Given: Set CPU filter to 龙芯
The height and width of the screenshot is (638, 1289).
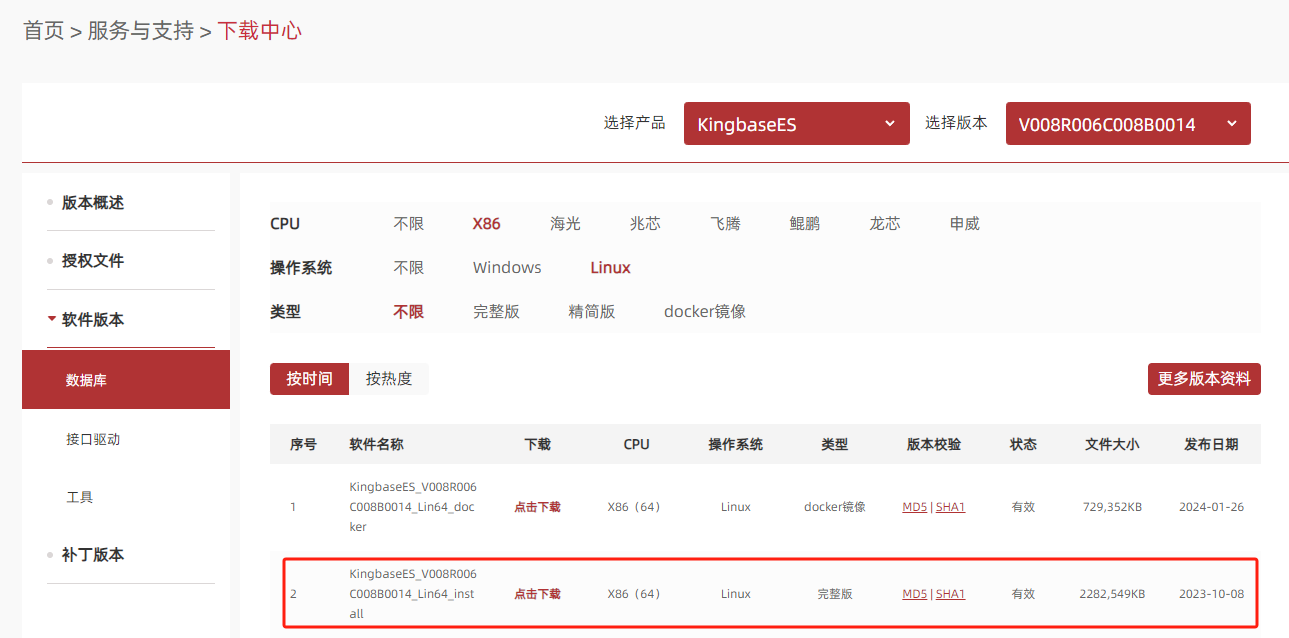Looking at the screenshot, I should point(885,224).
